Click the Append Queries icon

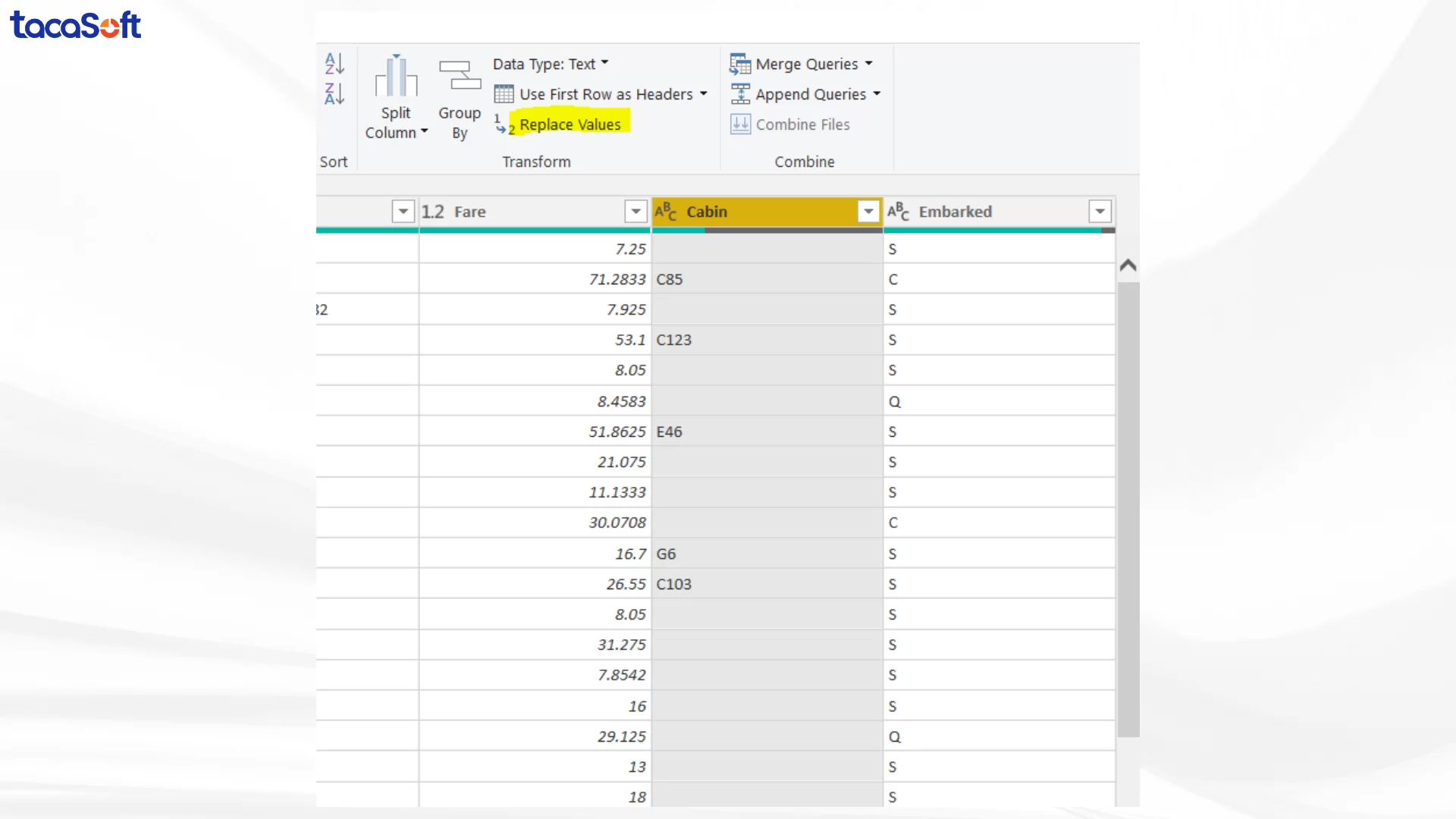tap(740, 94)
